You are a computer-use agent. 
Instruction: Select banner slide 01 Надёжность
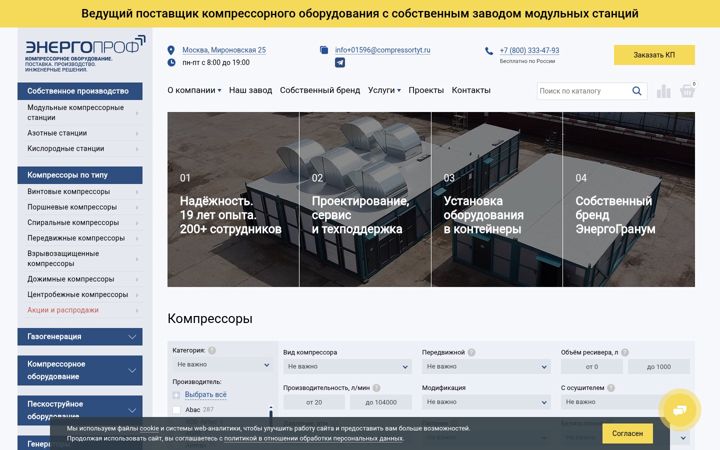pyautogui.click(x=233, y=200)
